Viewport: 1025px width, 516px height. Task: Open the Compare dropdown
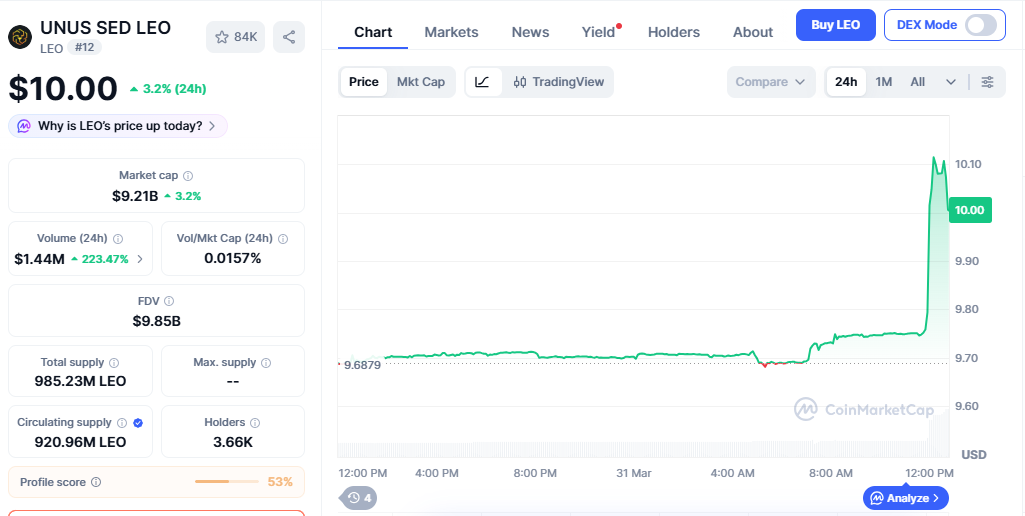click(771, 82)
